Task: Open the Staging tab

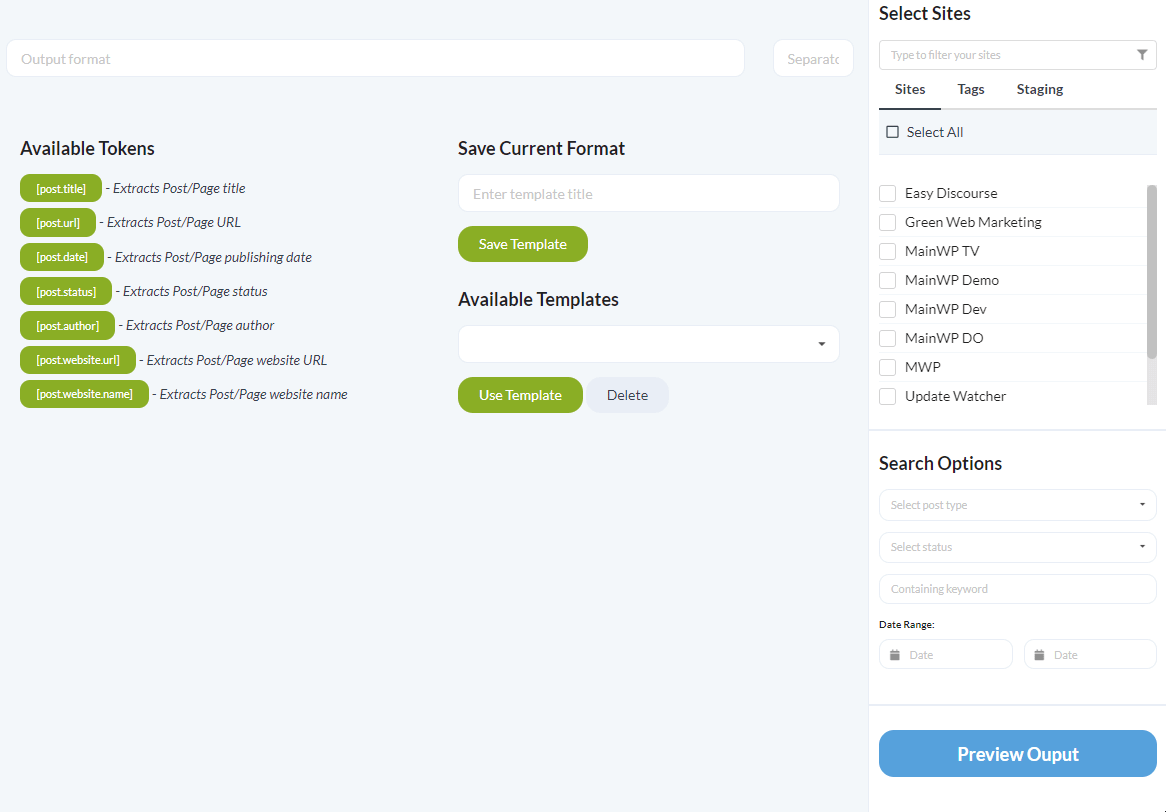Action: pos(1039,89)
